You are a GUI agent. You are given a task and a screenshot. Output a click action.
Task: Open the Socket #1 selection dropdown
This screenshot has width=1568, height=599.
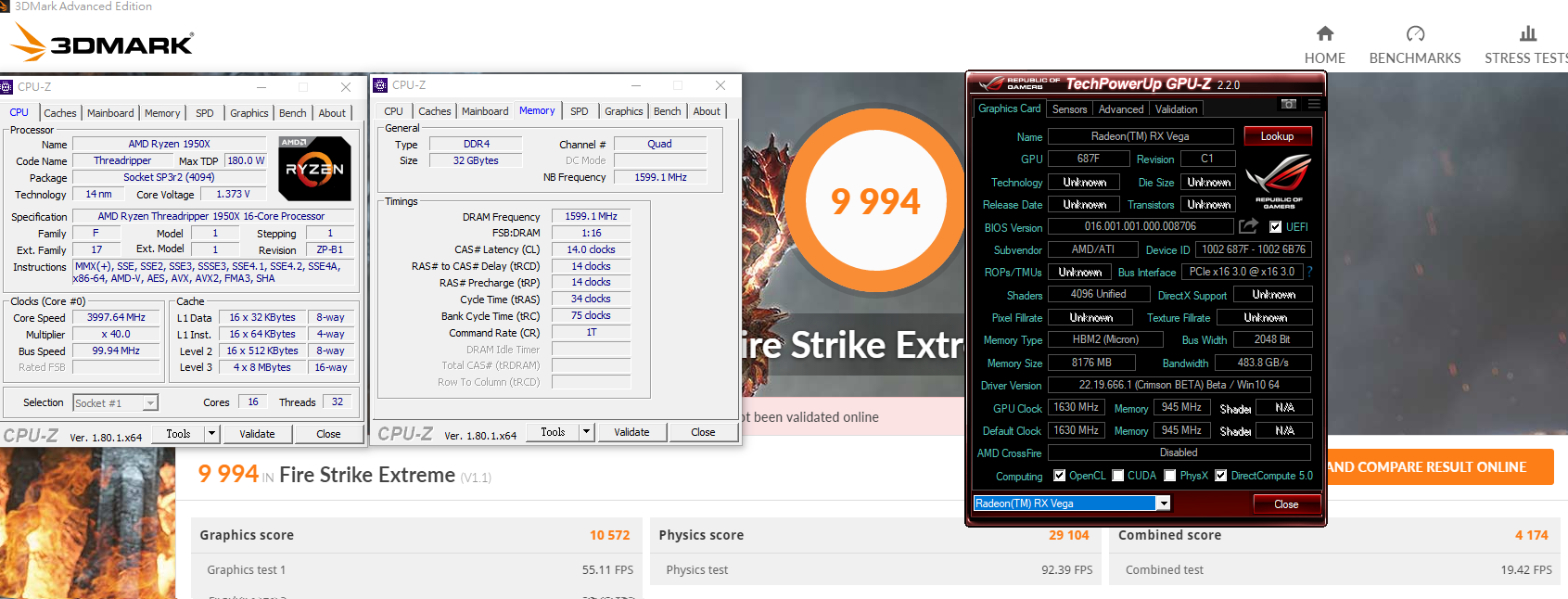(x=150, y=403)
